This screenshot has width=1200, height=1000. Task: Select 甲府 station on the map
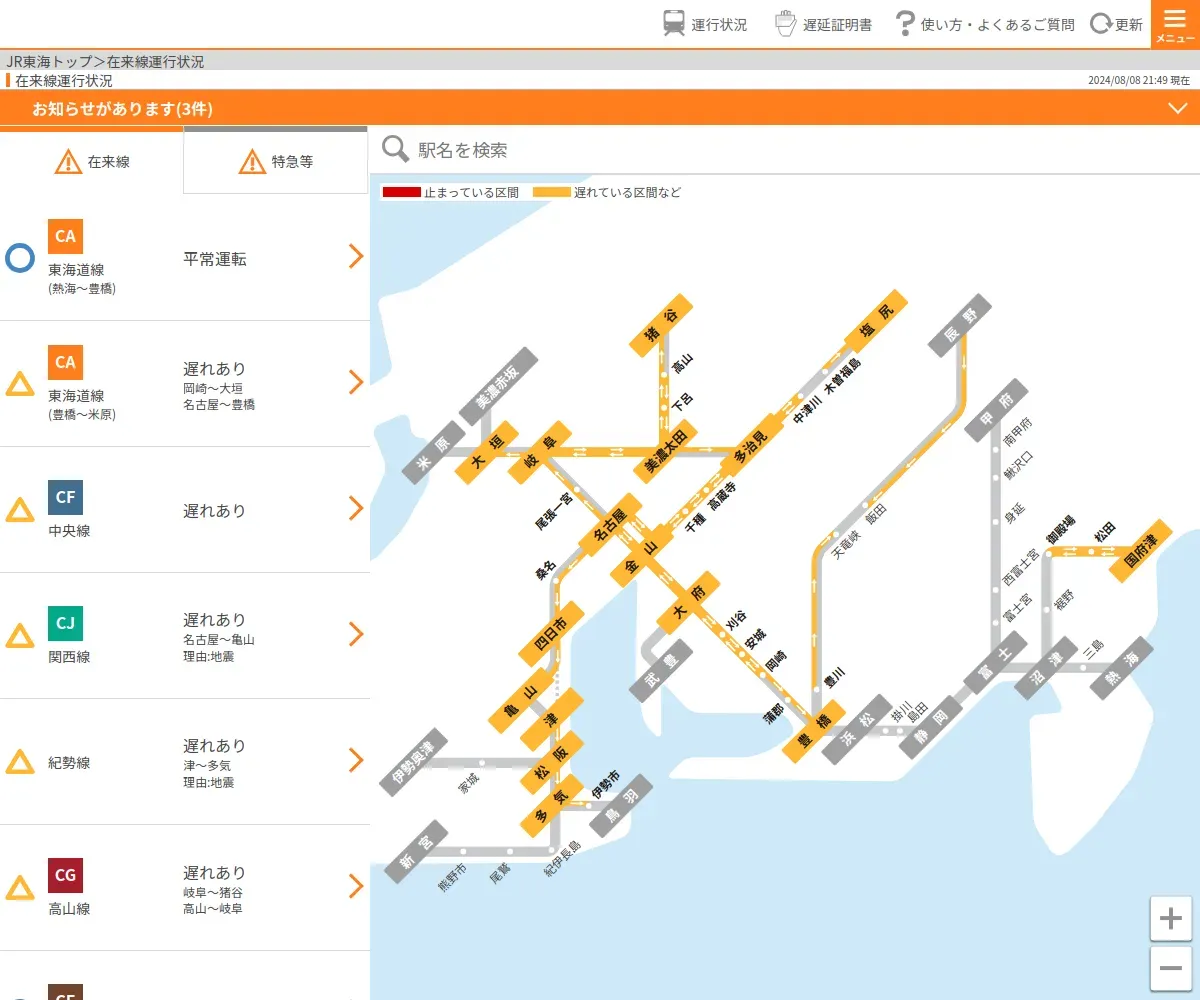click(x=997, y=410)
